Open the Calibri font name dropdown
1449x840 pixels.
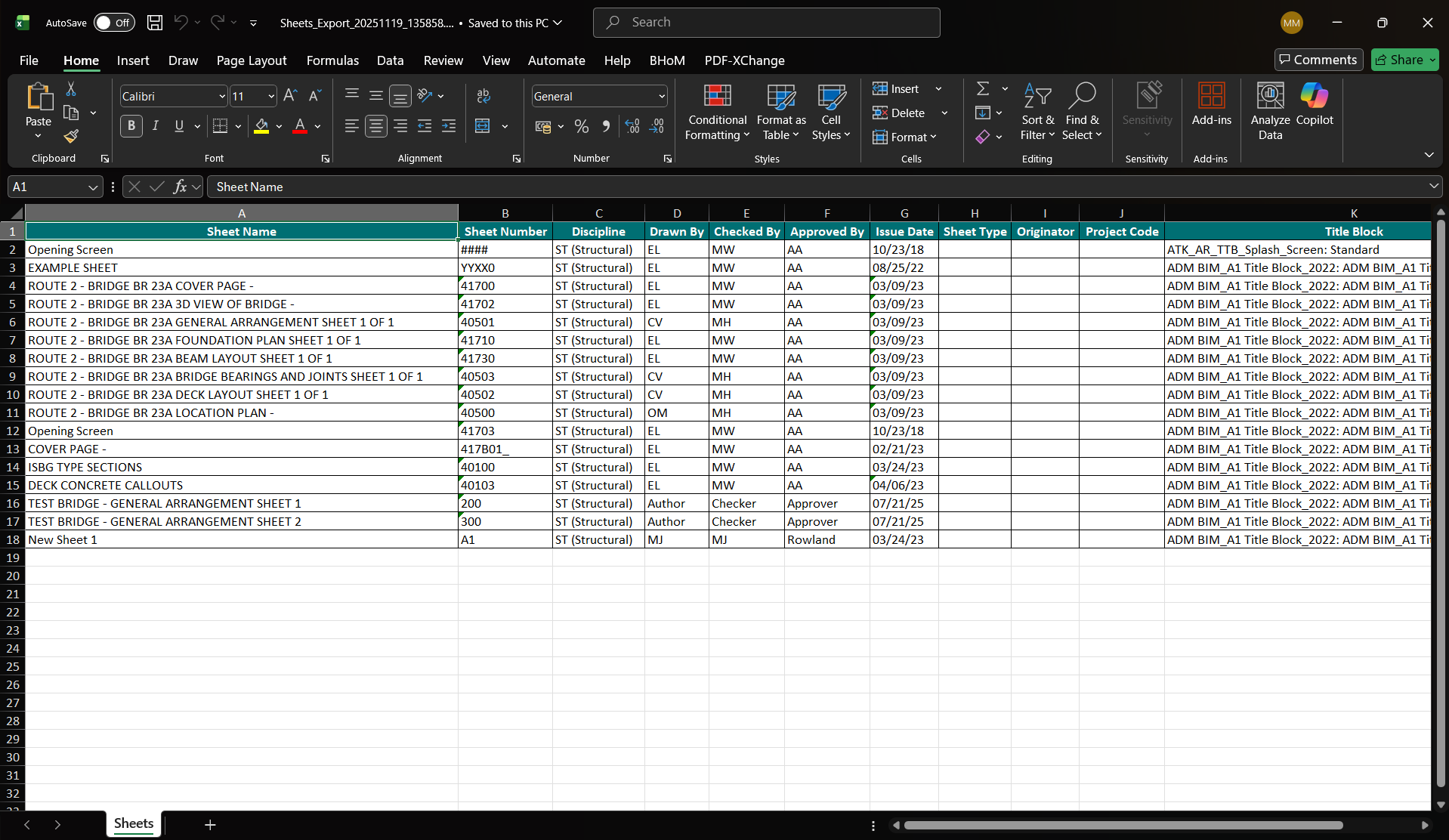click(222, 97)
